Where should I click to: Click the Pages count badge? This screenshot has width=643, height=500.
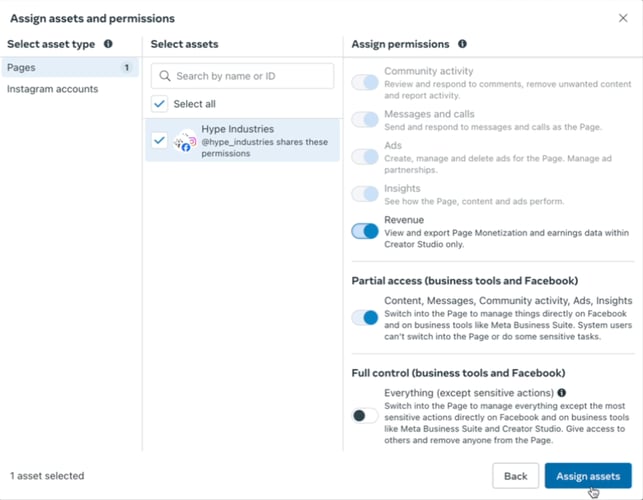click(x=127, y=67)
